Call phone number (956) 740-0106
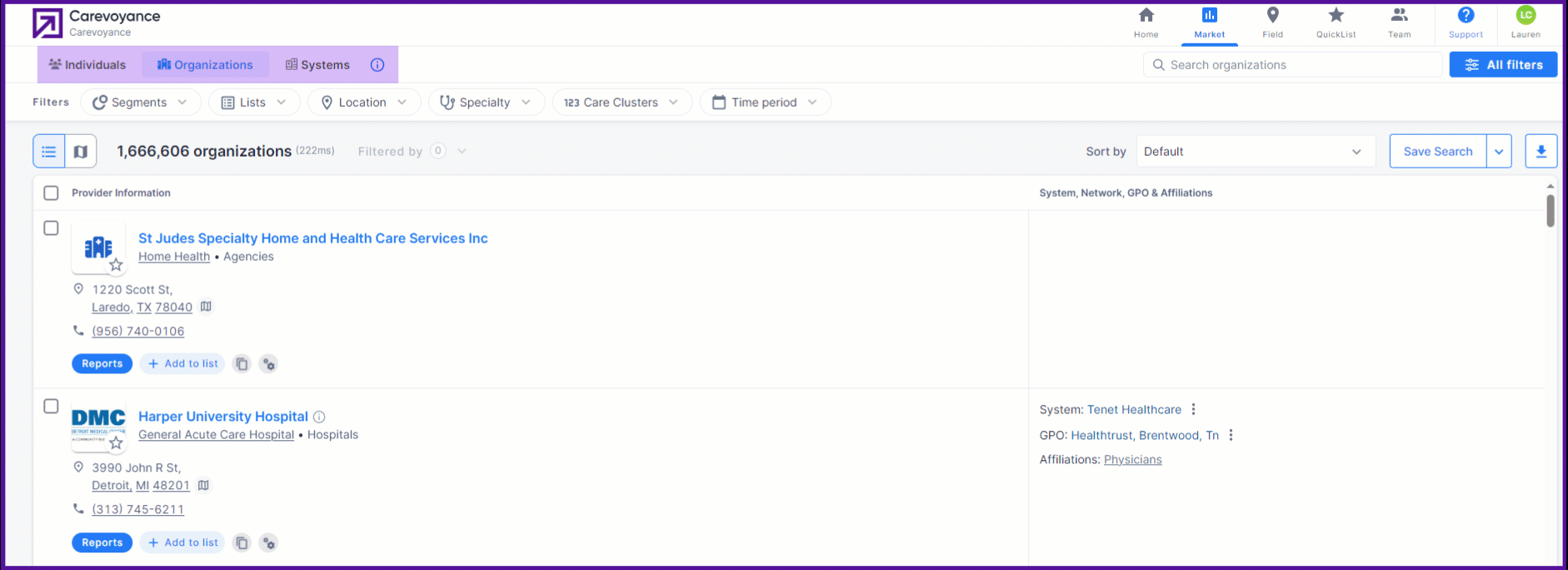The width and height of the screenshot is (1568, 570). click(138, 332)
